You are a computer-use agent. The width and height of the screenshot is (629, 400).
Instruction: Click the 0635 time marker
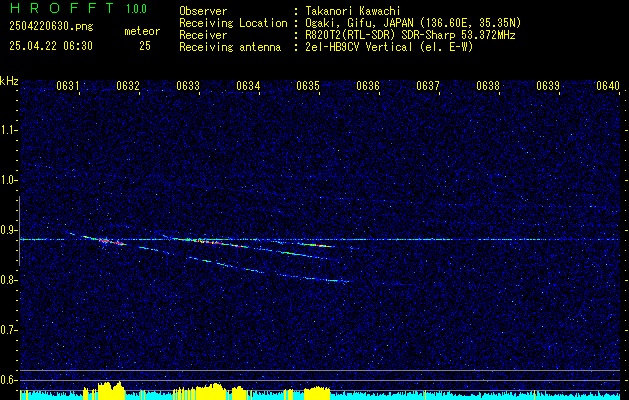pyautogui.click(x=308, y=85)
